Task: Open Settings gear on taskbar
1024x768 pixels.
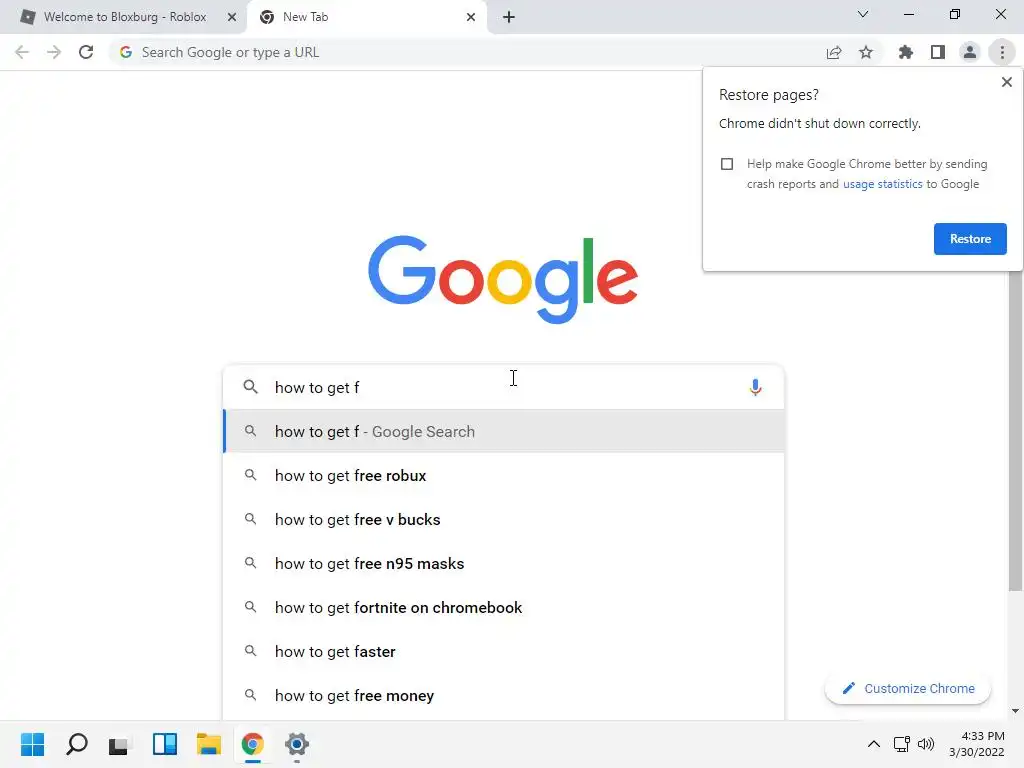Action: click(x=296, y=744)
